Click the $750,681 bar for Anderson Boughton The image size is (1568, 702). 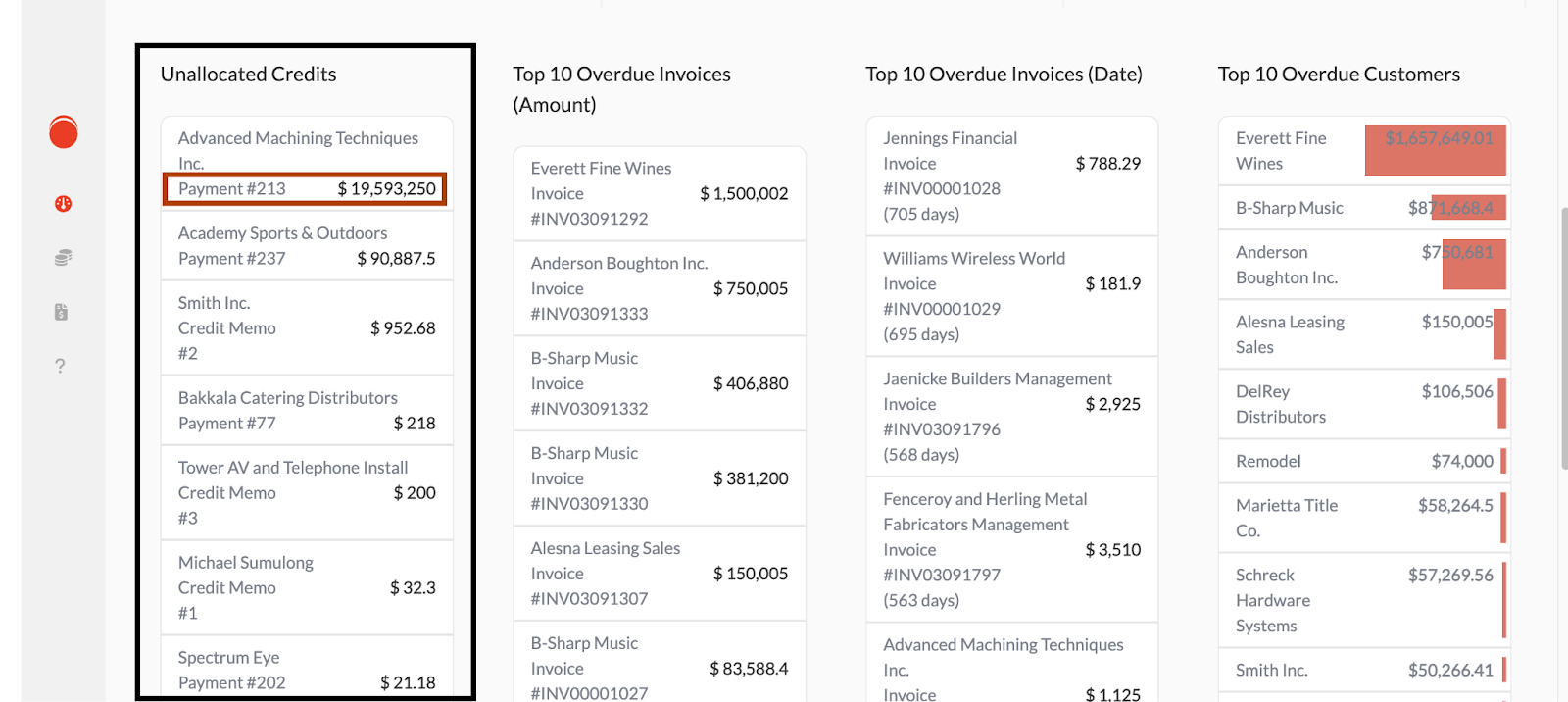(1474, 265)
